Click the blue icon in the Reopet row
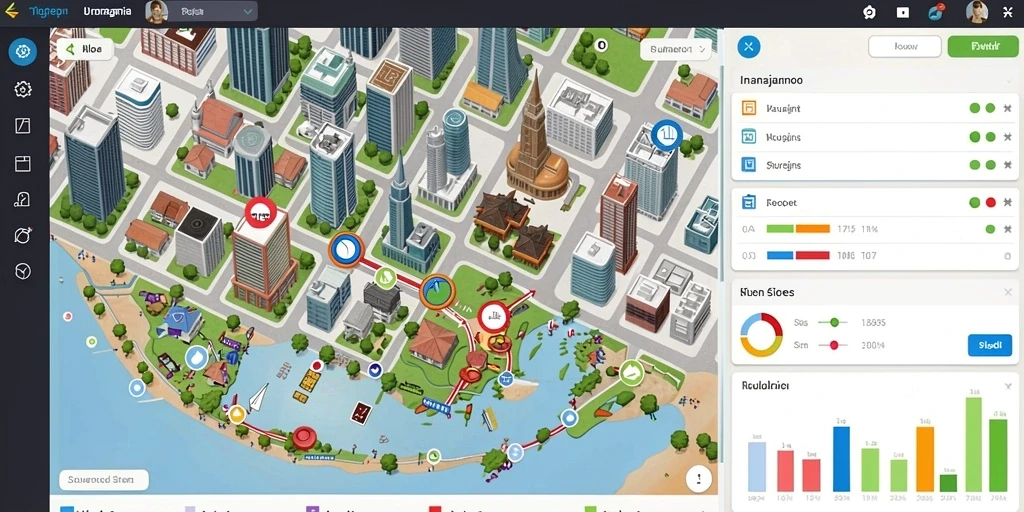This screenshot has width=1024, height=512. point(748,202)
